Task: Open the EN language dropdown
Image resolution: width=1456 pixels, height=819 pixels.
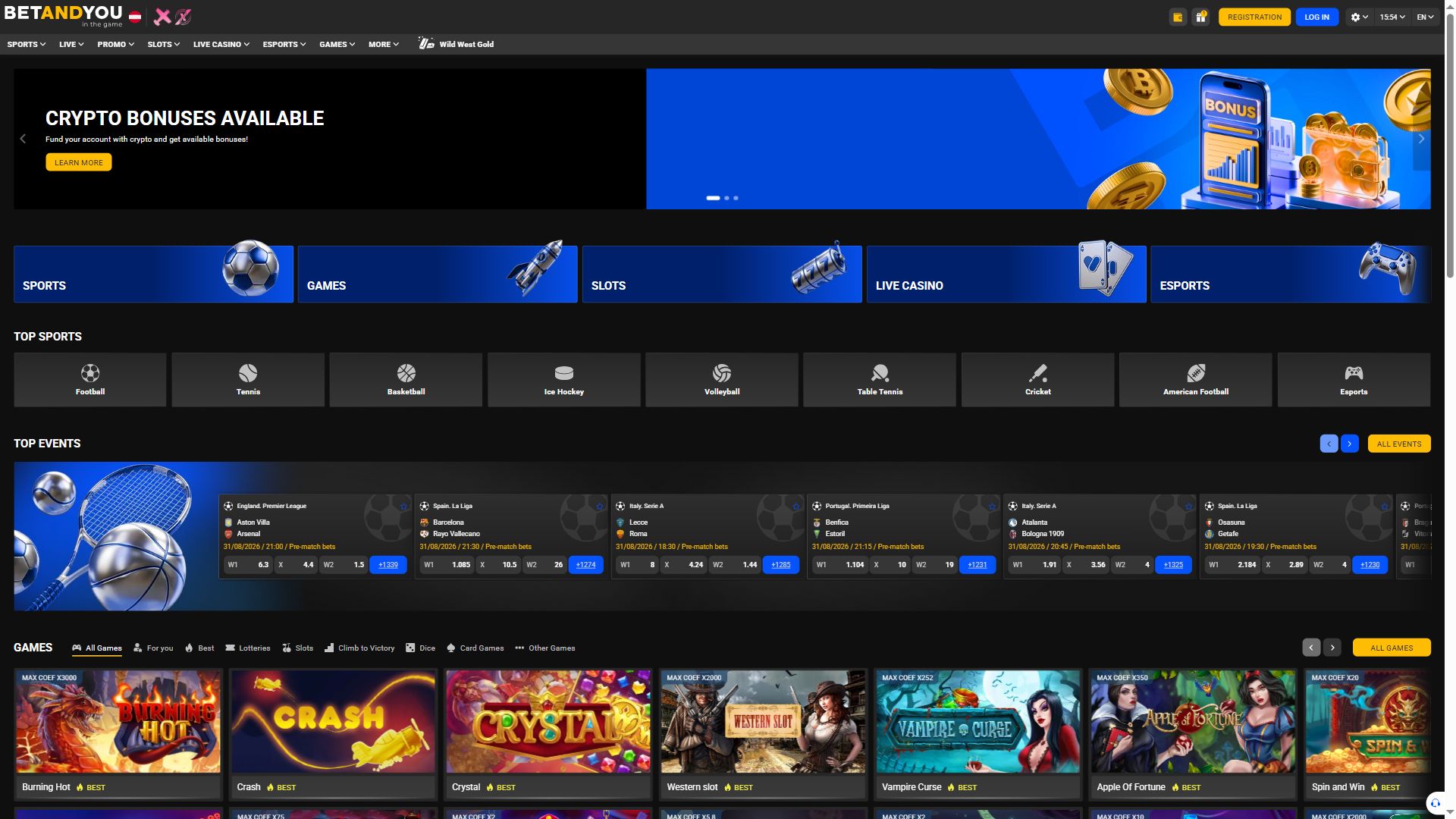Action: pyautogui.click(x=1426, y=17)
